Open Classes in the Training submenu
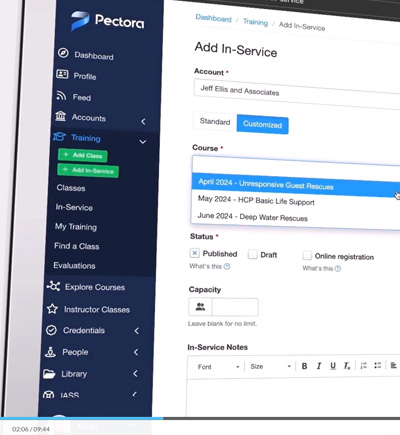This screenshot has width=400, height=435. 71,188
